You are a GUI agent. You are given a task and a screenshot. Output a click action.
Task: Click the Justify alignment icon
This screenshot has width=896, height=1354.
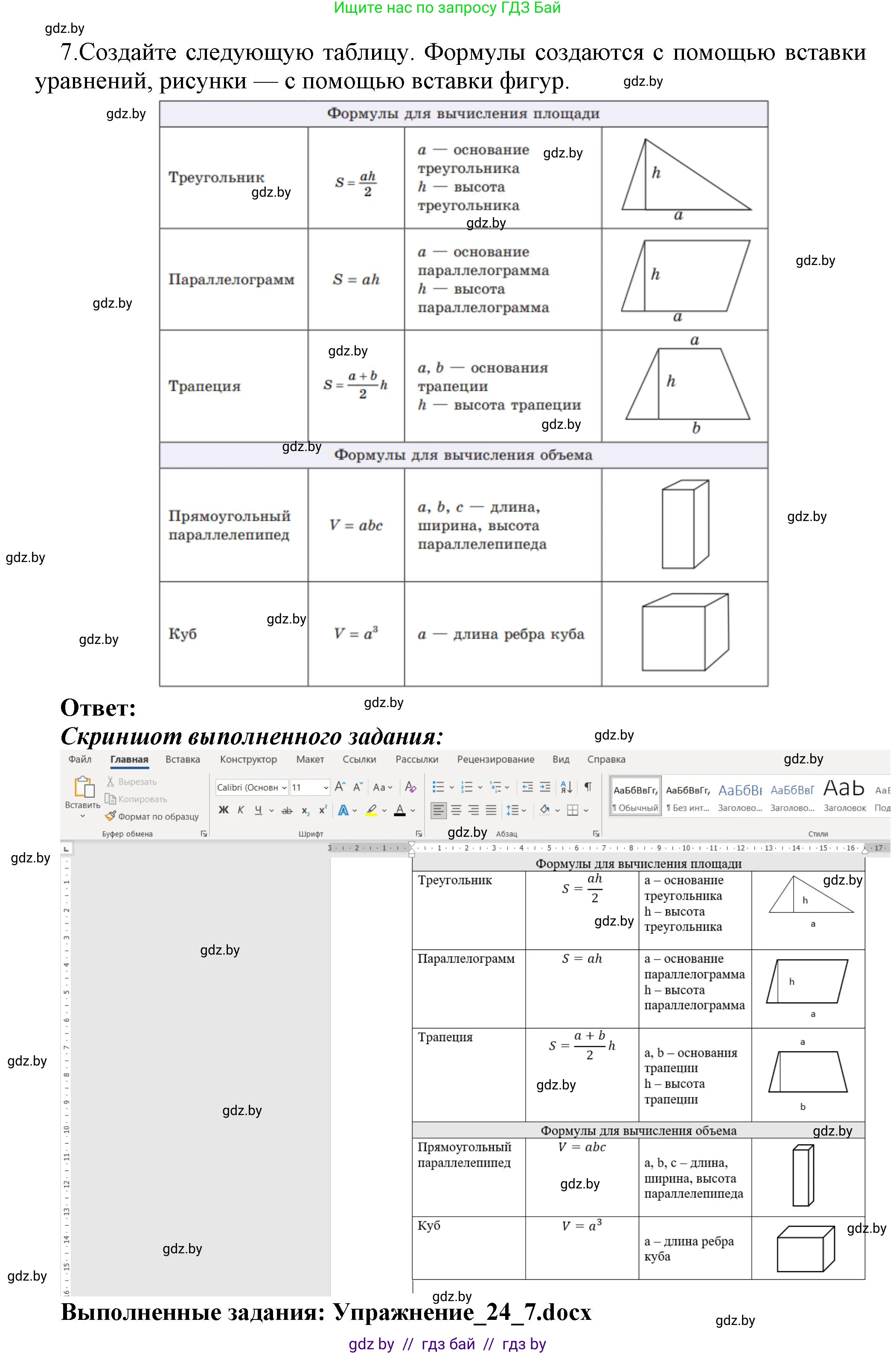click(491, 810)
